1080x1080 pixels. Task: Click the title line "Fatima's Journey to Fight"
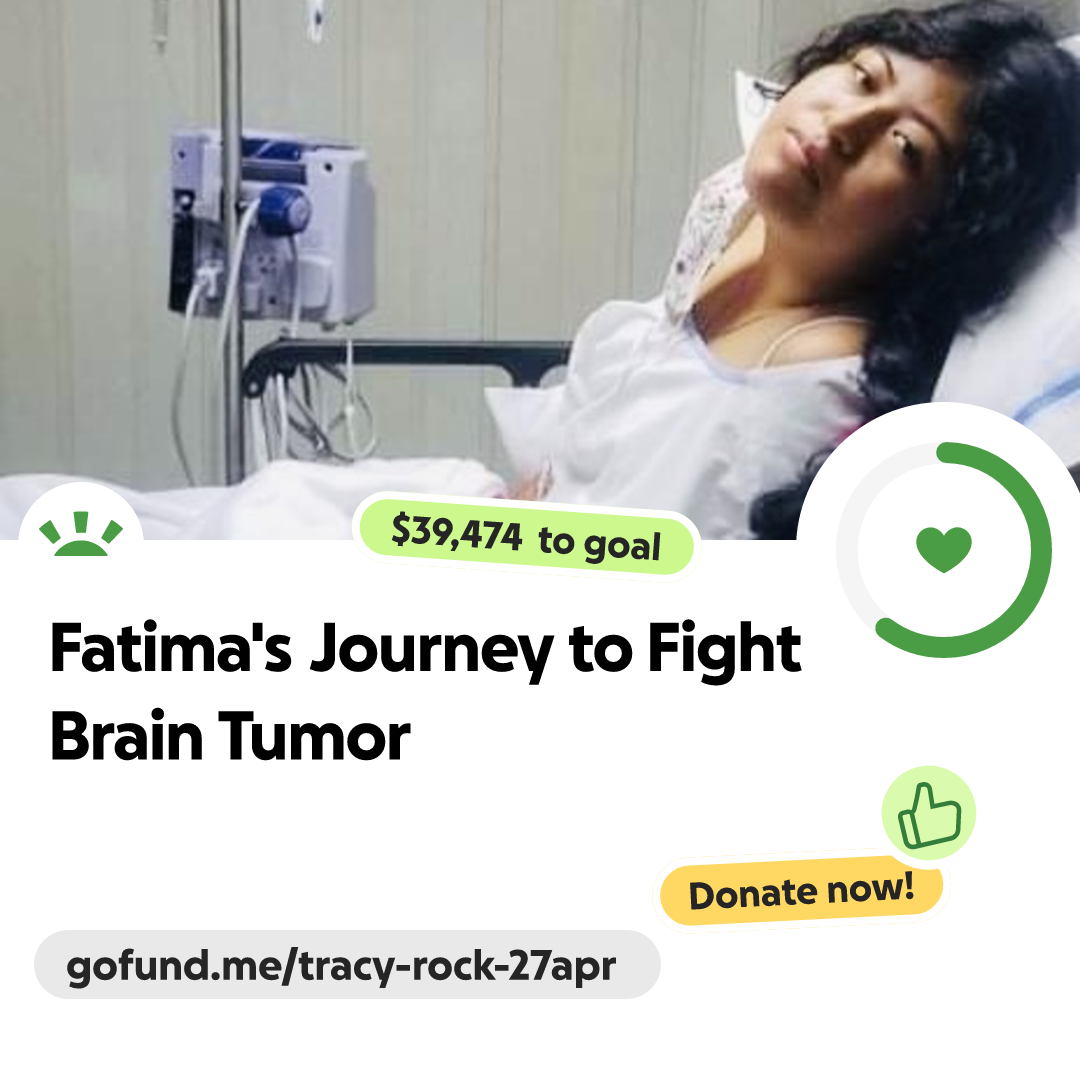(x=426, y=650)
